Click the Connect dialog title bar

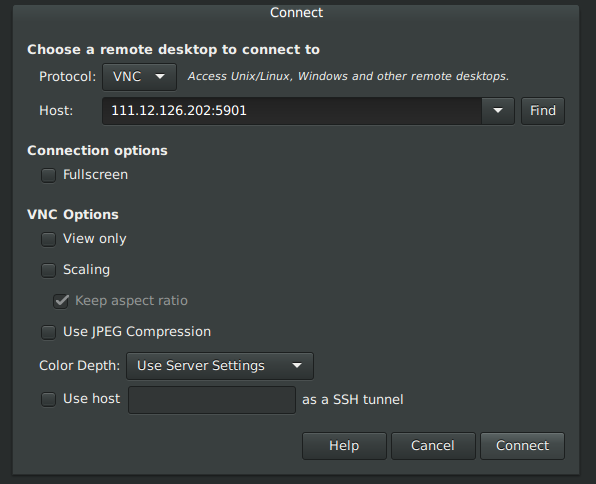[x=296, y=13]
